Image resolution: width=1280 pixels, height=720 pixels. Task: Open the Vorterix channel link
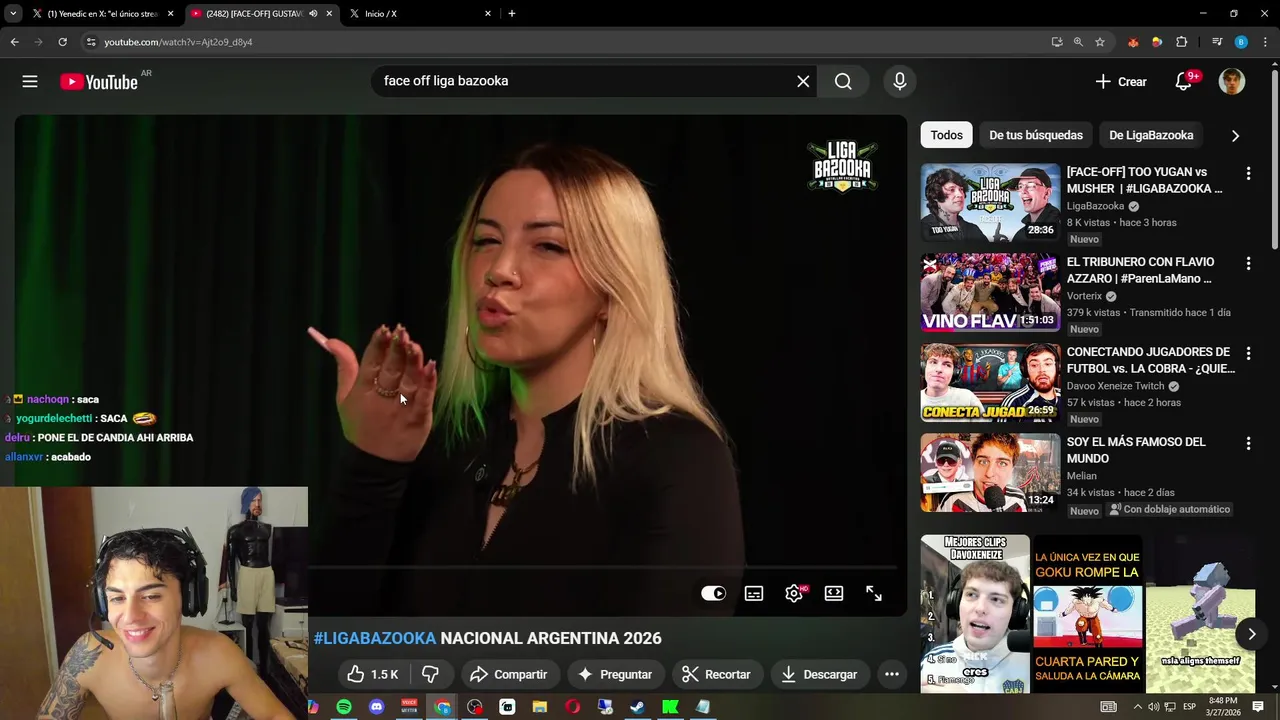click(1084, 296)
